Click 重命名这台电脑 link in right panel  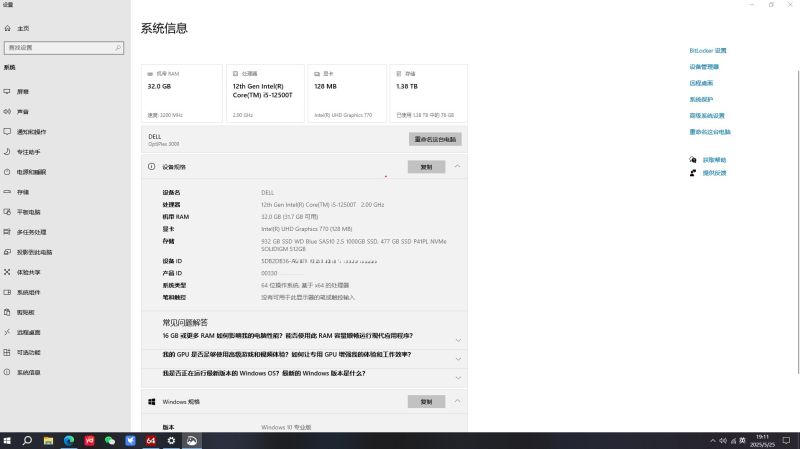(710, 132)
